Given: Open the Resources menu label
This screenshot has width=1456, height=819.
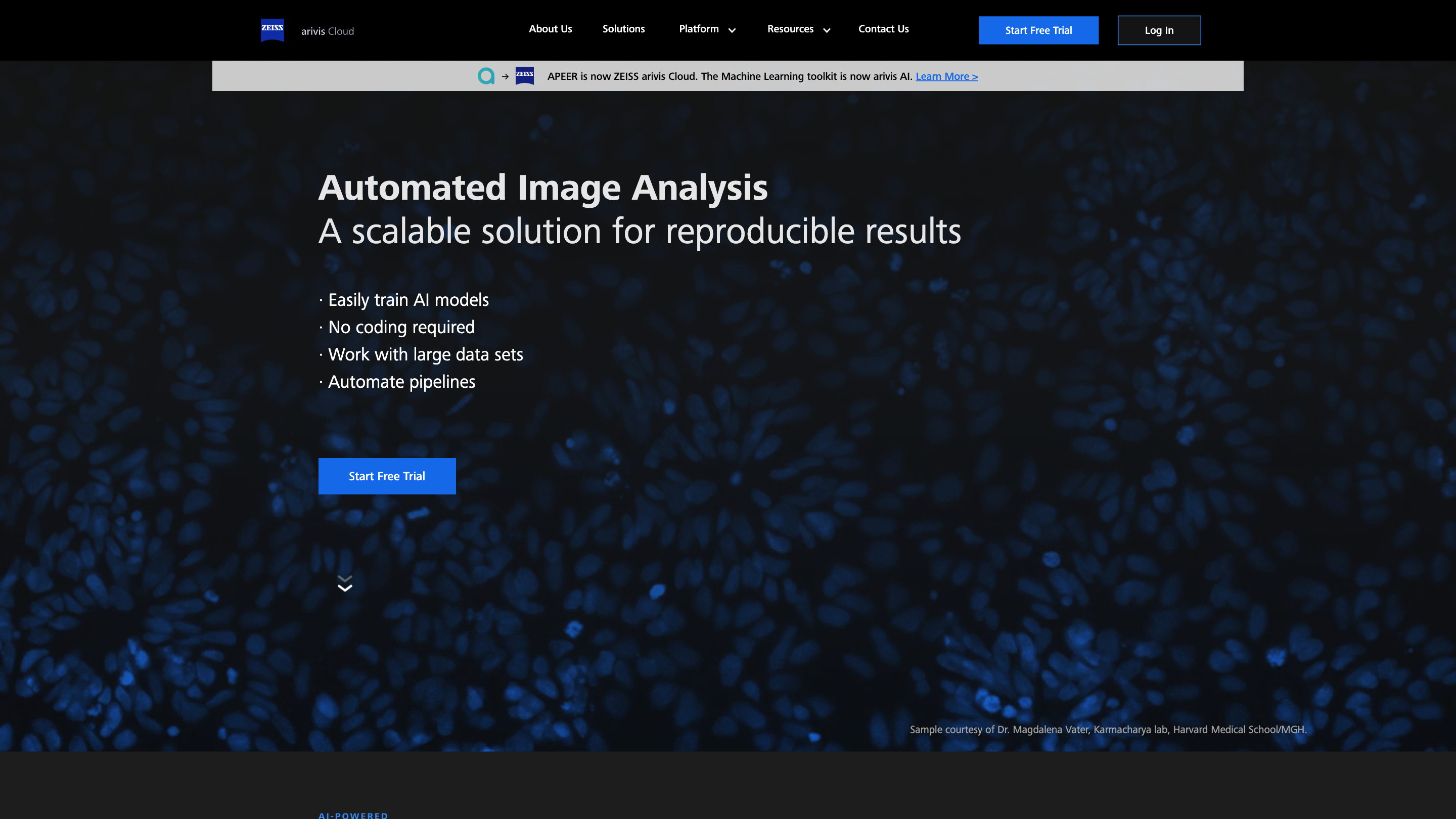Looking at the screenshot, I should (790, 29).
